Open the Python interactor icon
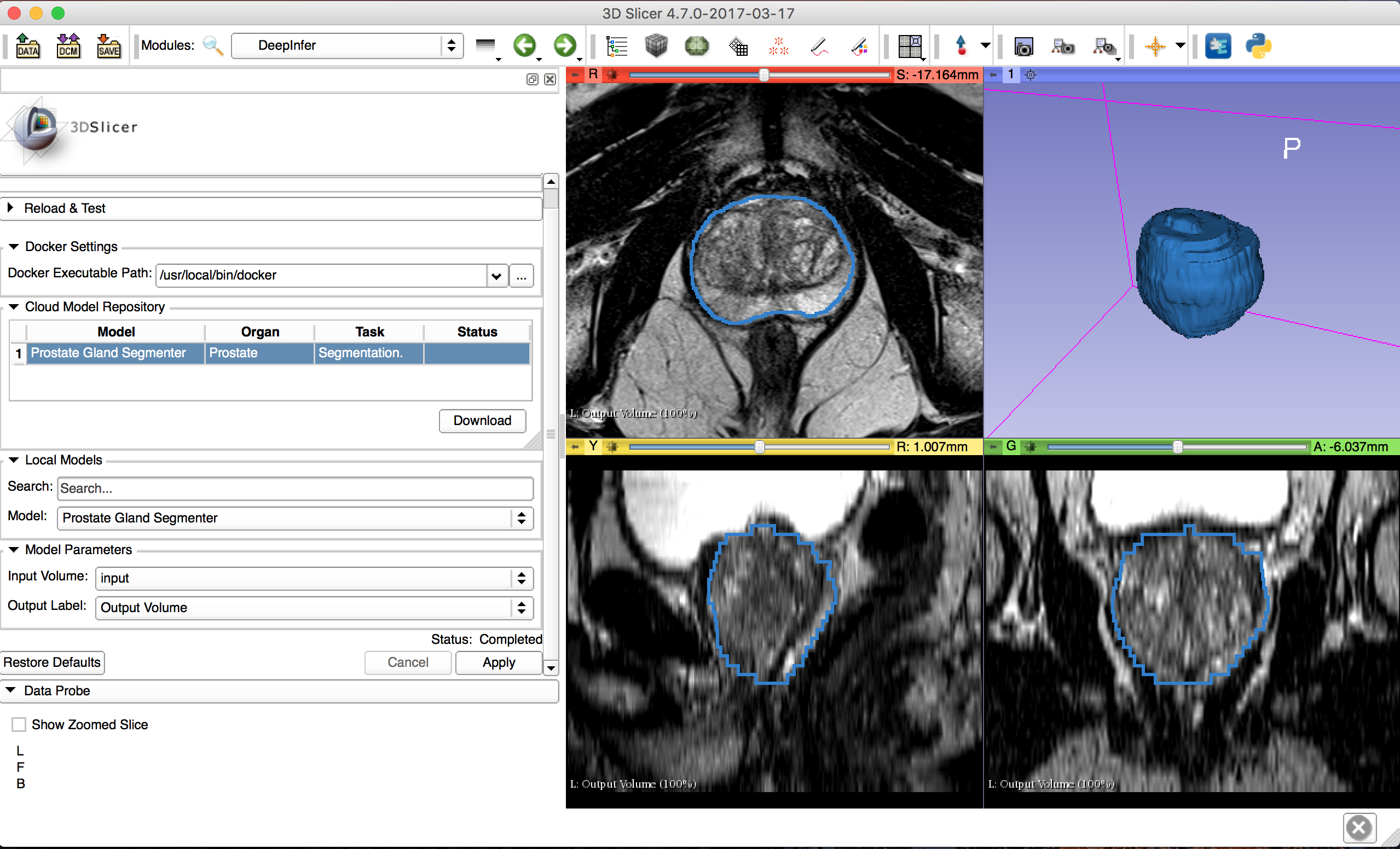 [x=1258, y=46]
